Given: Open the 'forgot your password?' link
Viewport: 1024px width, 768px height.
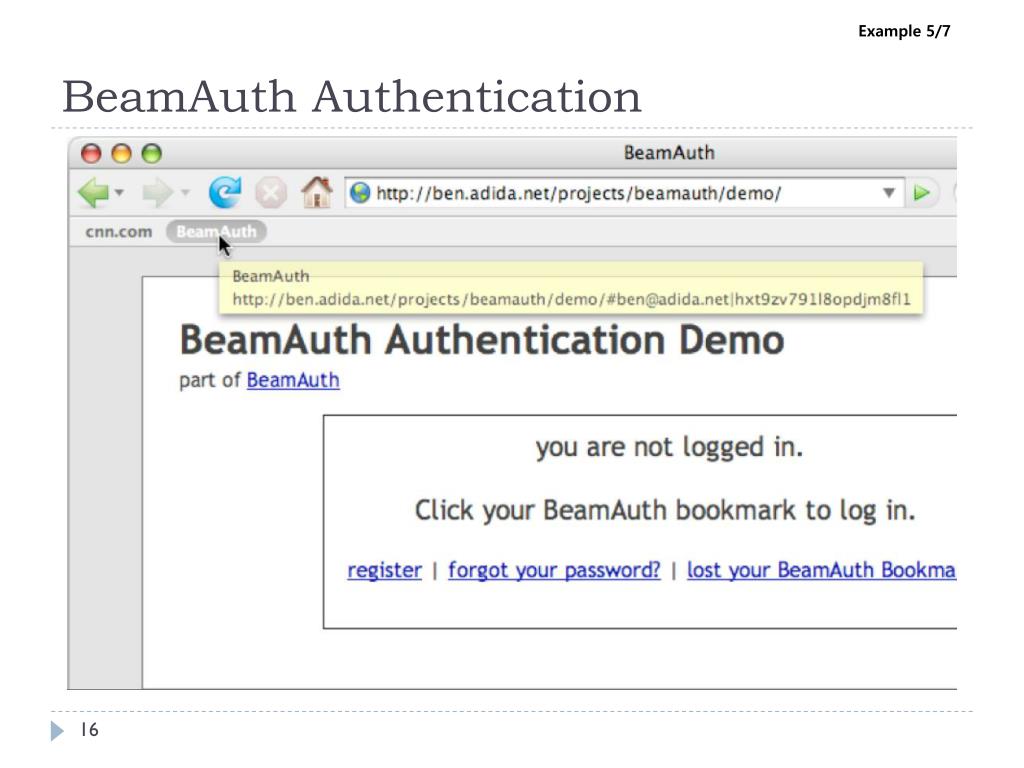Looking at the screenshot, I should [x=554, y=570].
